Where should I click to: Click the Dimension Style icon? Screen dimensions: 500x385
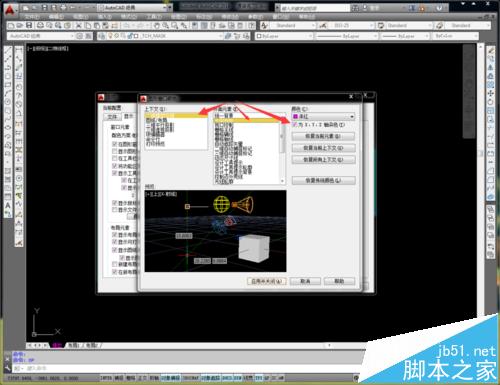323,25
